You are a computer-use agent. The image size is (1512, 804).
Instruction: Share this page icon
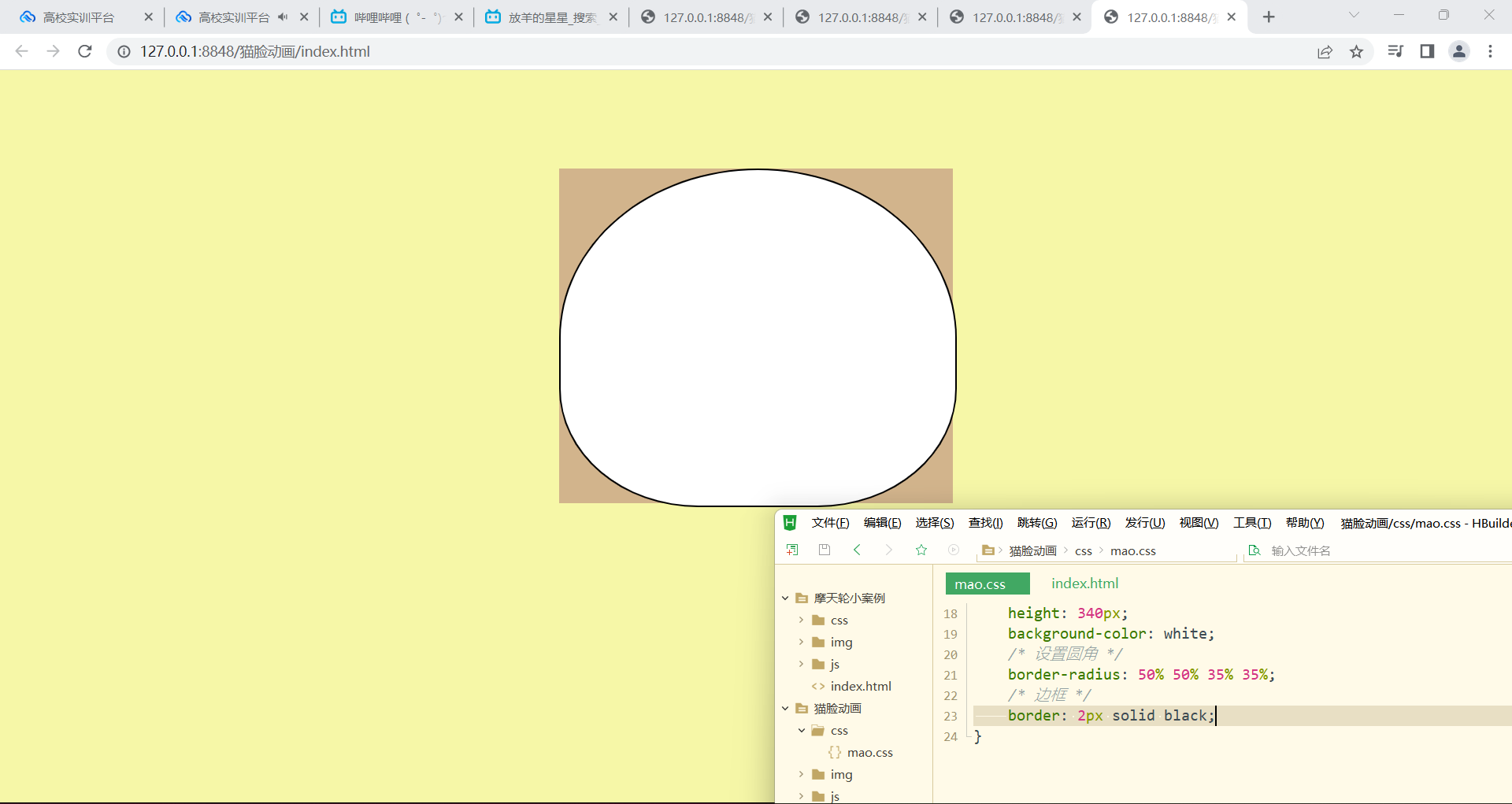[1325, 51]
